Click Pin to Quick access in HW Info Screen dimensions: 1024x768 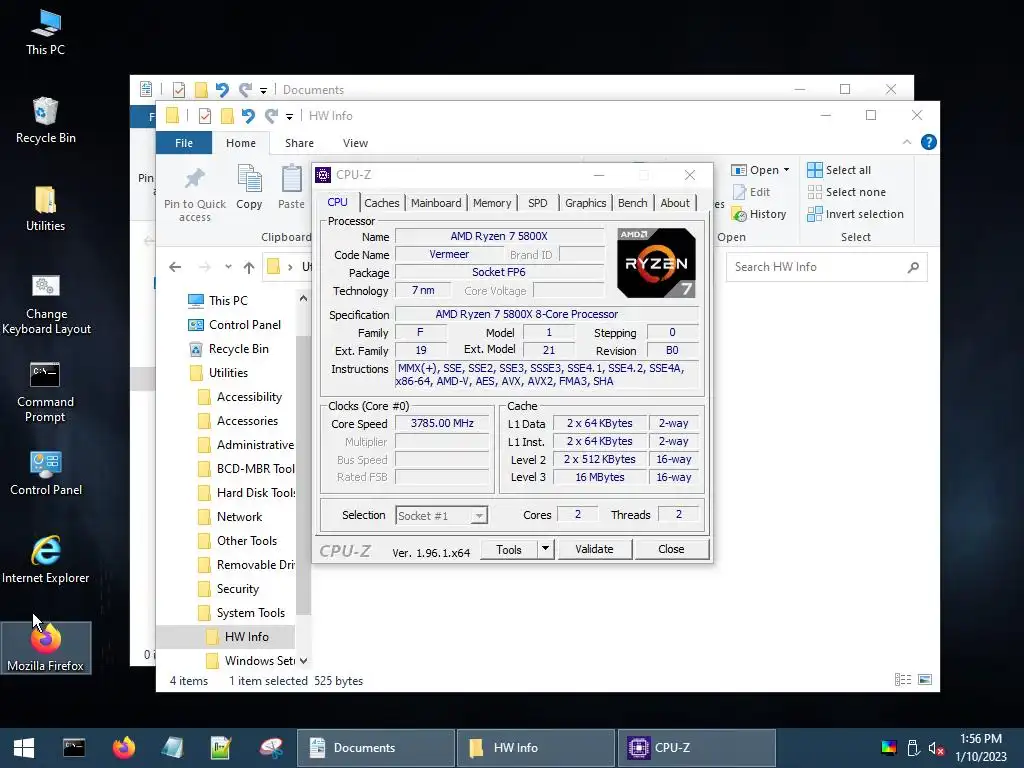point(195,195)
